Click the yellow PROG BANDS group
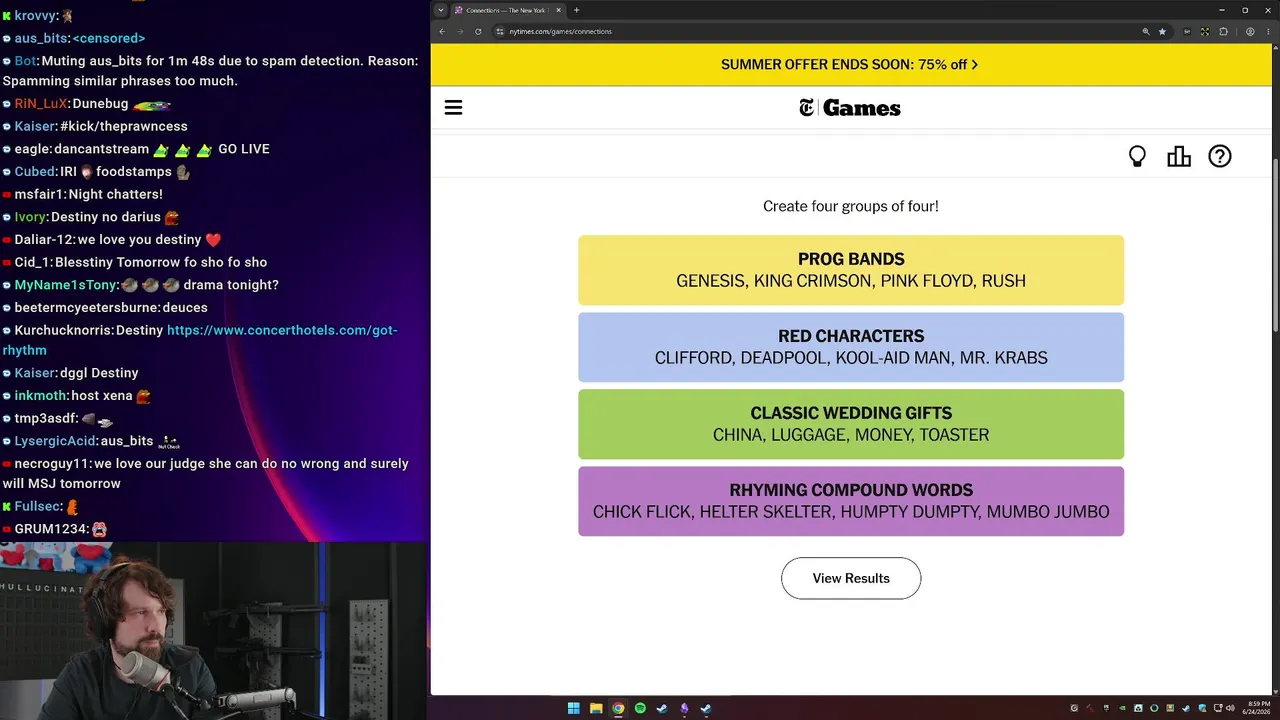 coord(851,270)
